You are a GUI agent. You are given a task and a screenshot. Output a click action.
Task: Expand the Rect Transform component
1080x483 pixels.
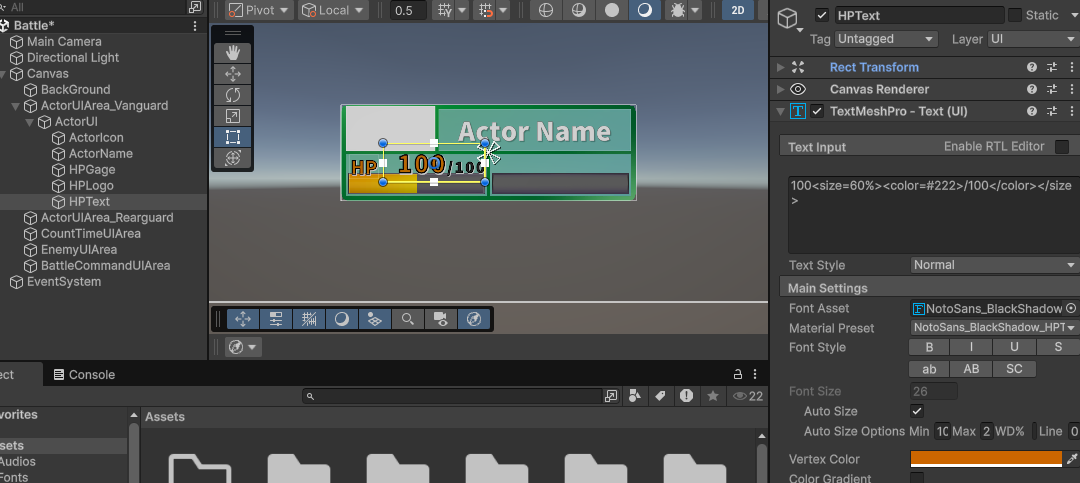coord(781,67)
